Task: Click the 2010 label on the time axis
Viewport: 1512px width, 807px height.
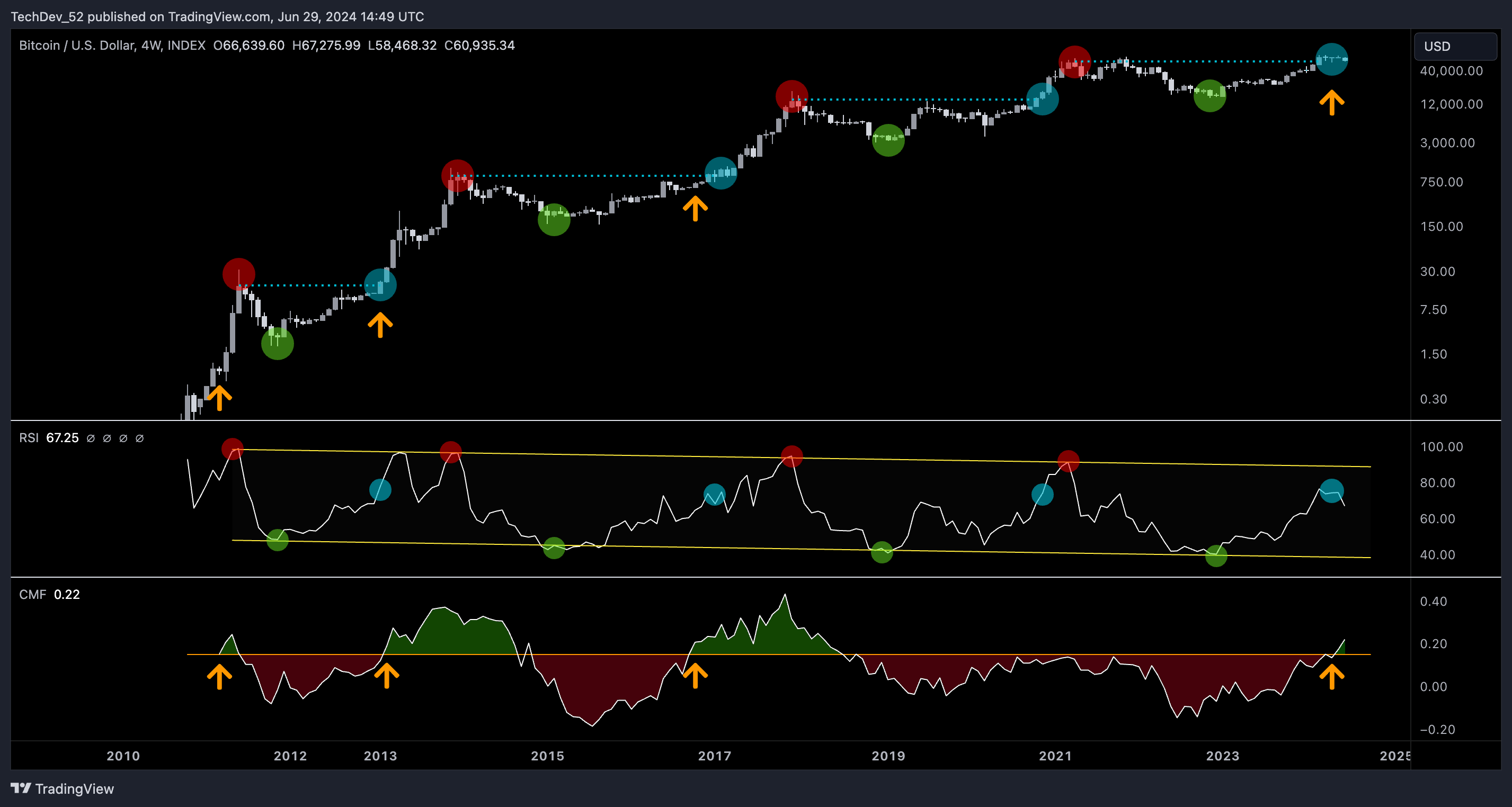Action: [123, 756]
